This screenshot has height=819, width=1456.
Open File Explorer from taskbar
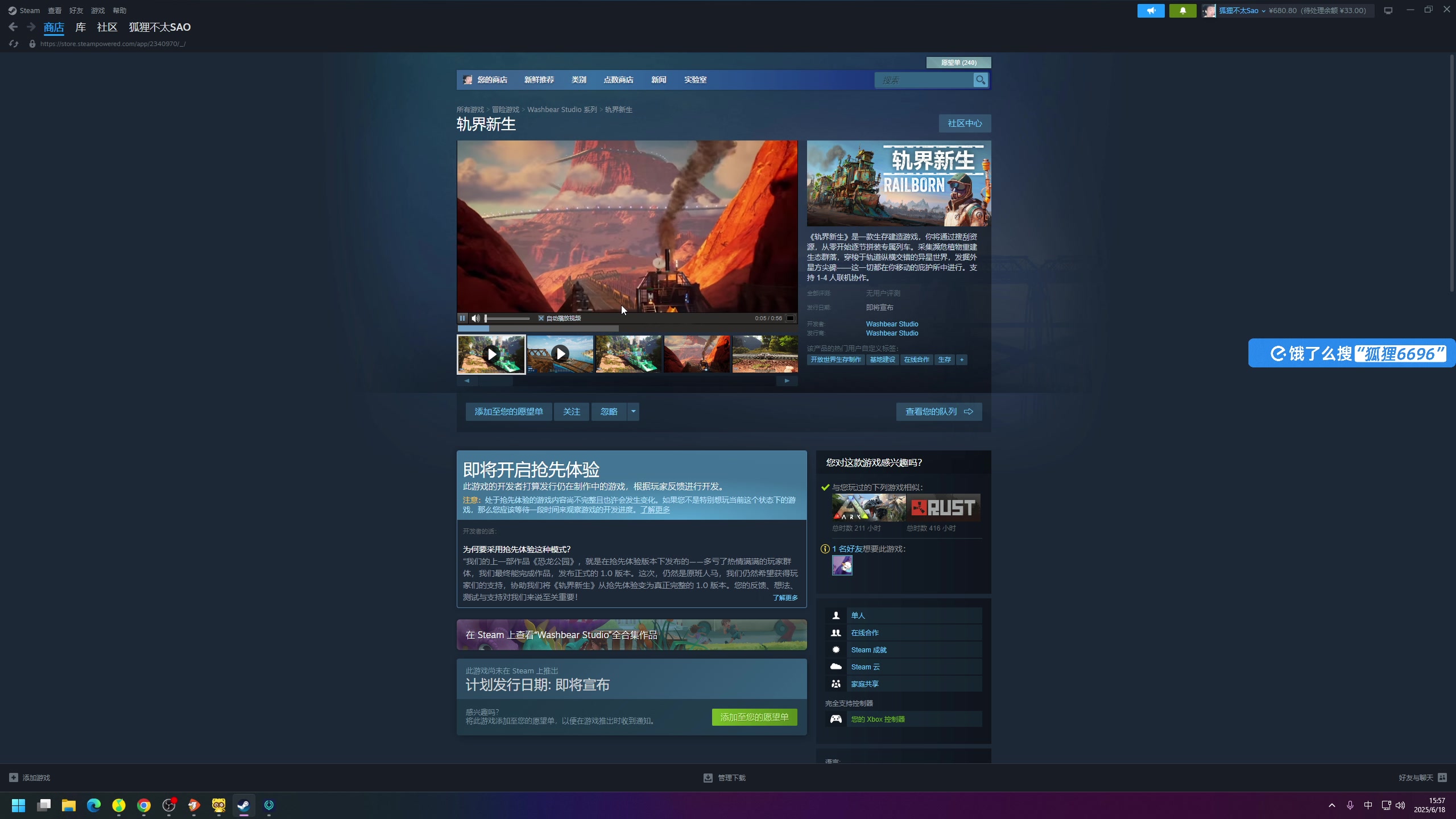coord(69,805)
